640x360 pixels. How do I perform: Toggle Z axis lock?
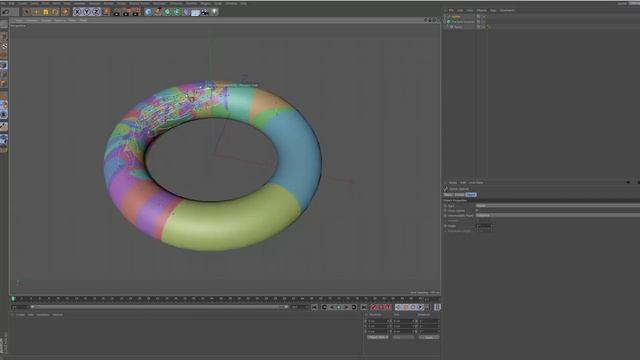point(96,12)
